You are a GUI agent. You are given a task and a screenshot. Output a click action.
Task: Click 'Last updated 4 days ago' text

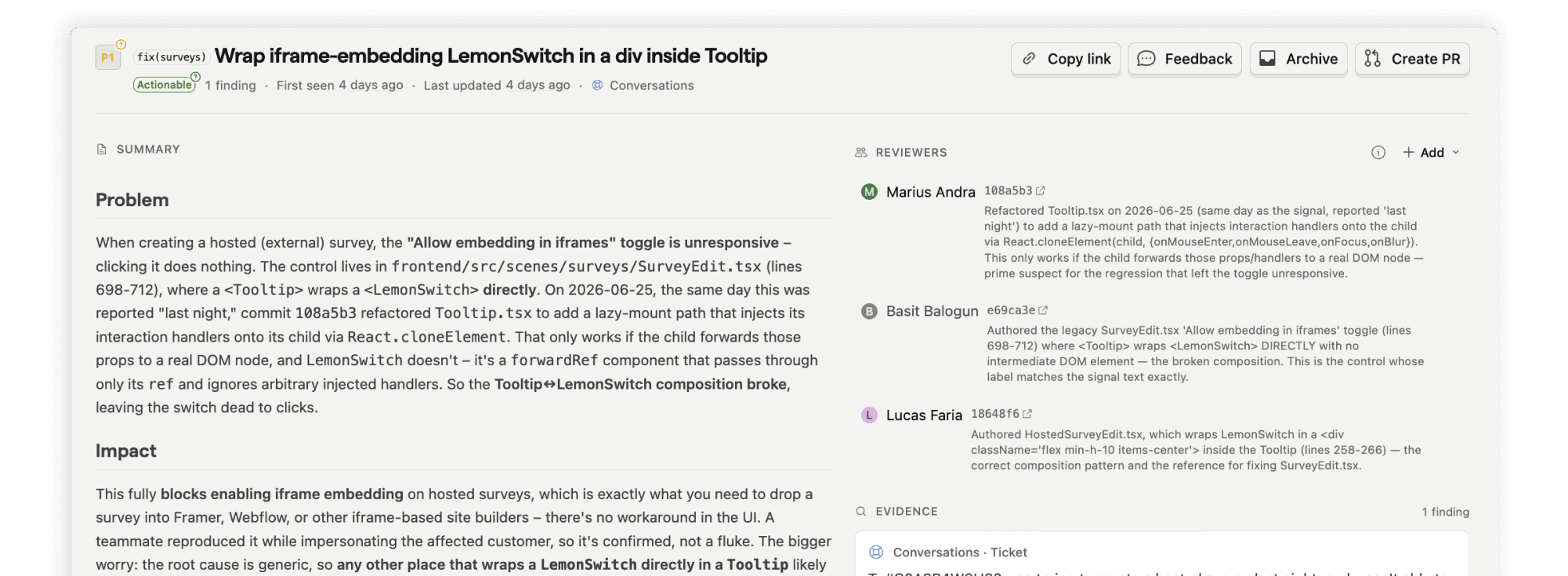point(497,85)
